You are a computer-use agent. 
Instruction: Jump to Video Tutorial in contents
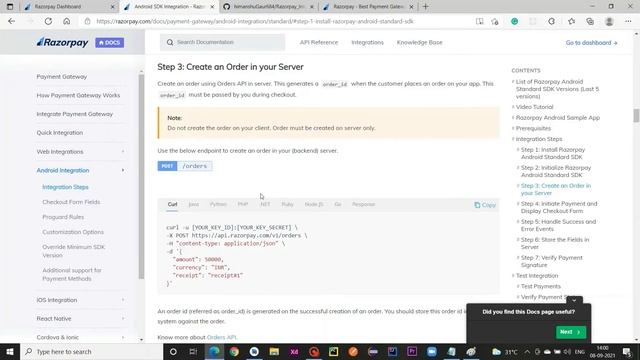pyautogui.click(x=534, y=107)
